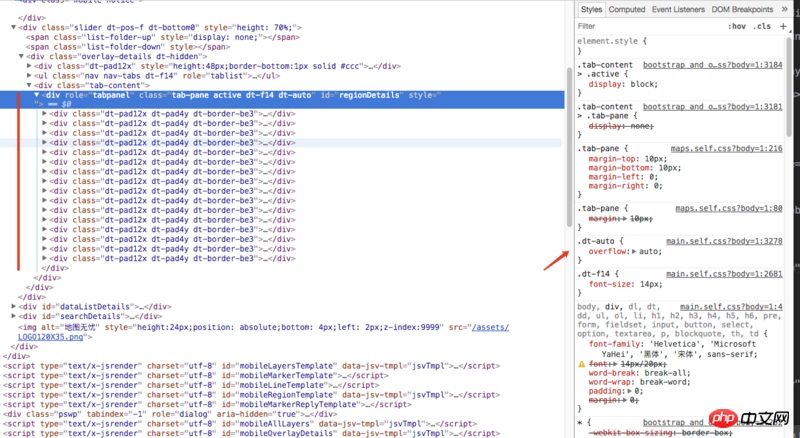The height and width of the screenshot is (438, 800).
Task: Click the plus icon to add style rule
Action: tap(783, 26)
